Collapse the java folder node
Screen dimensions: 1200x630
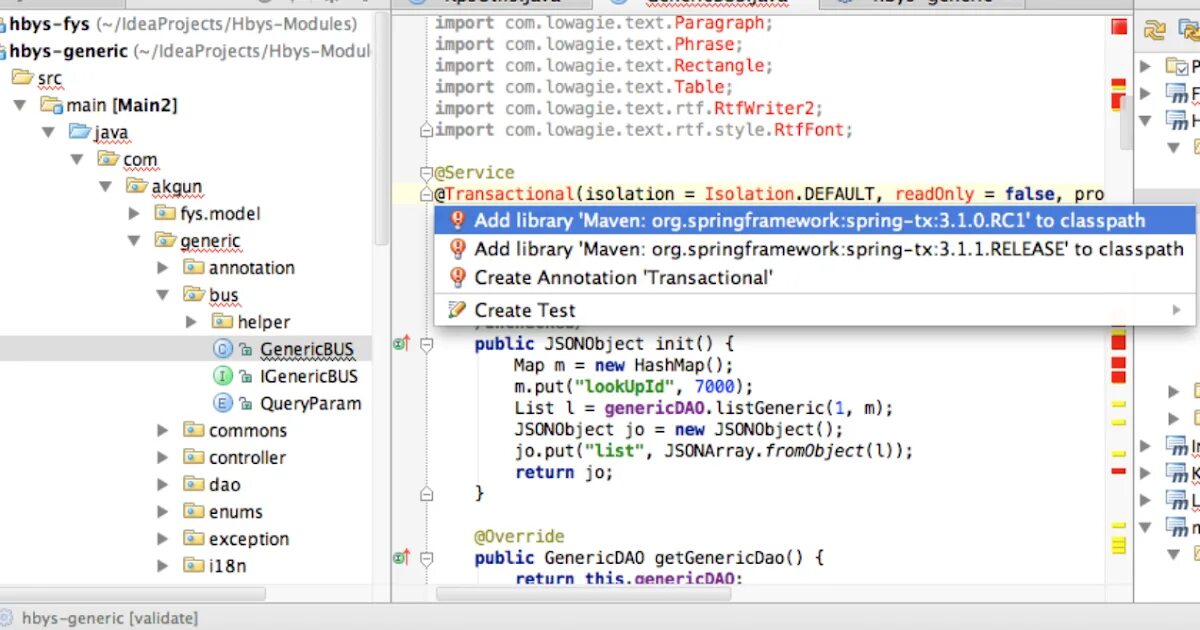[48, 132]
